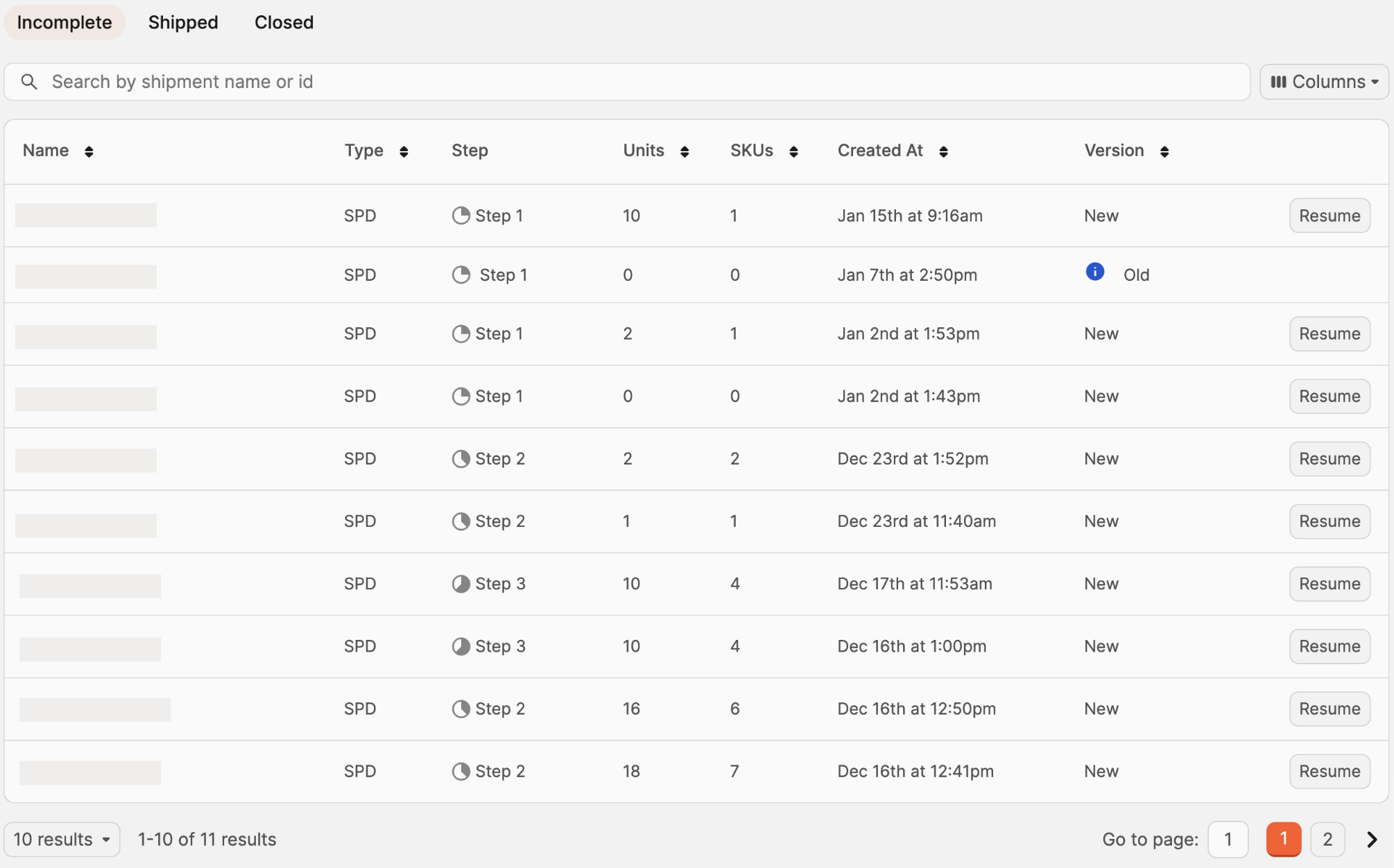Resume the Dec 16th 12:50pm shipment
This screenshot has width=1394, height=868.
[1330, 709]
